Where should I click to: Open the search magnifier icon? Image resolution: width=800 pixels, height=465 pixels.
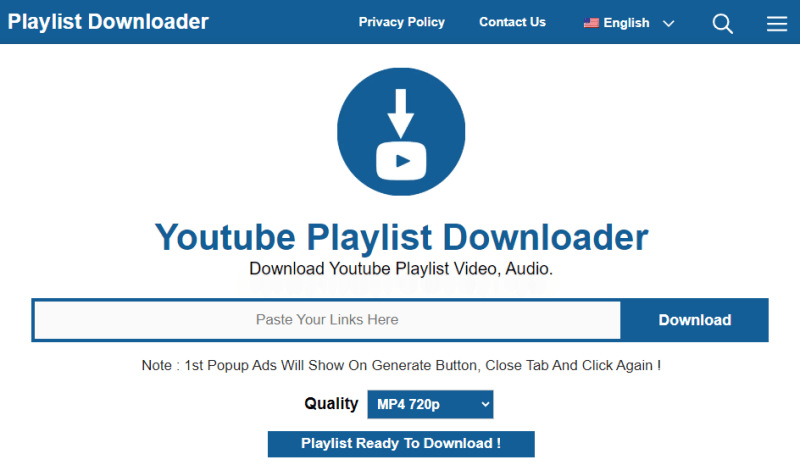[722, 23]
